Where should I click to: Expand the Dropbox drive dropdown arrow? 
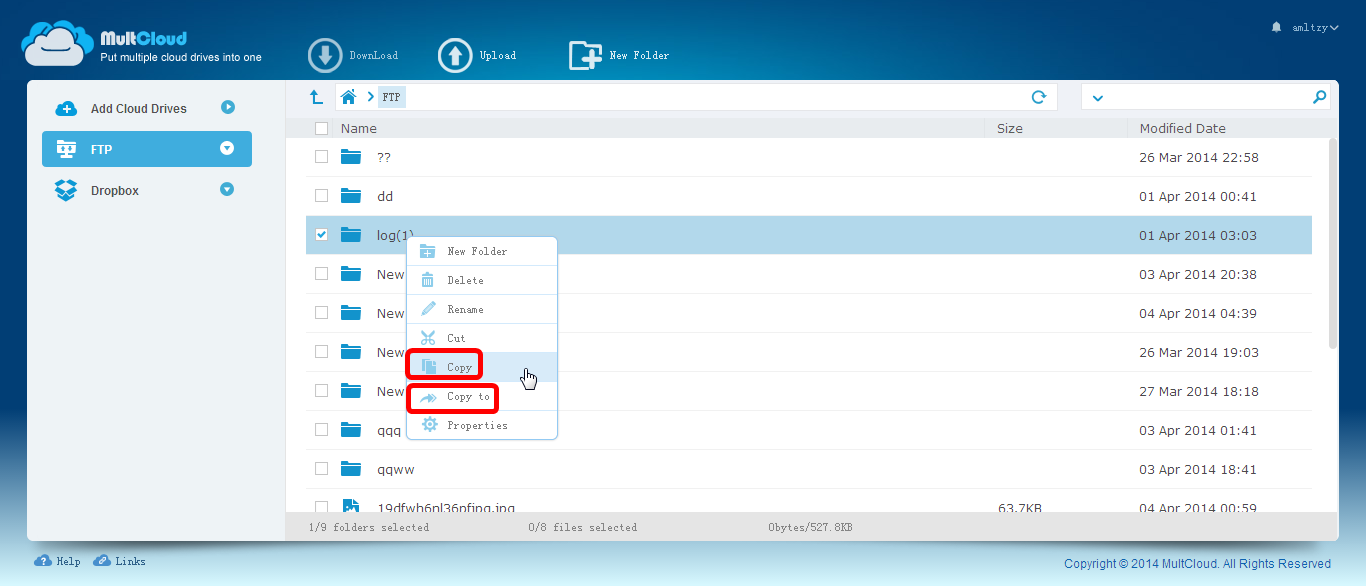[227, 189]
